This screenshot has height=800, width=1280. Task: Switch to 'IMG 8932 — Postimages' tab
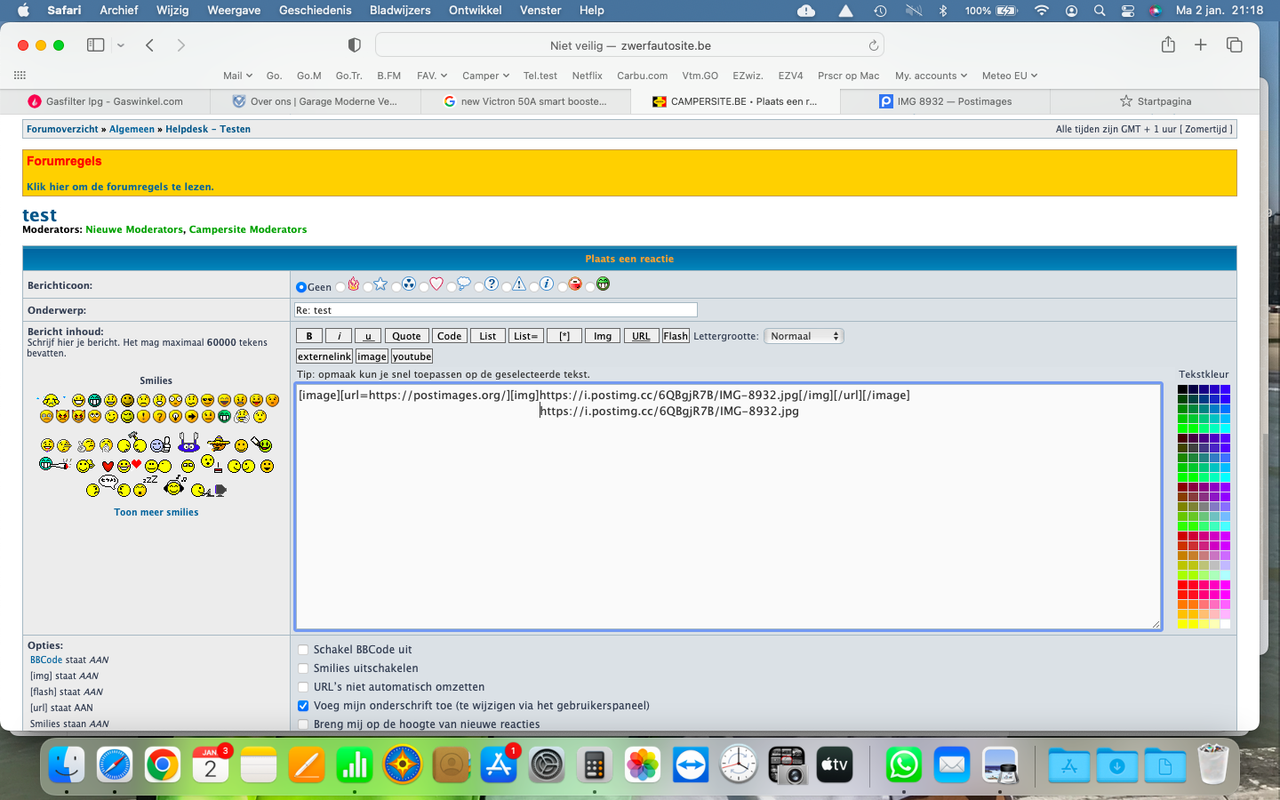pos(946,101)
